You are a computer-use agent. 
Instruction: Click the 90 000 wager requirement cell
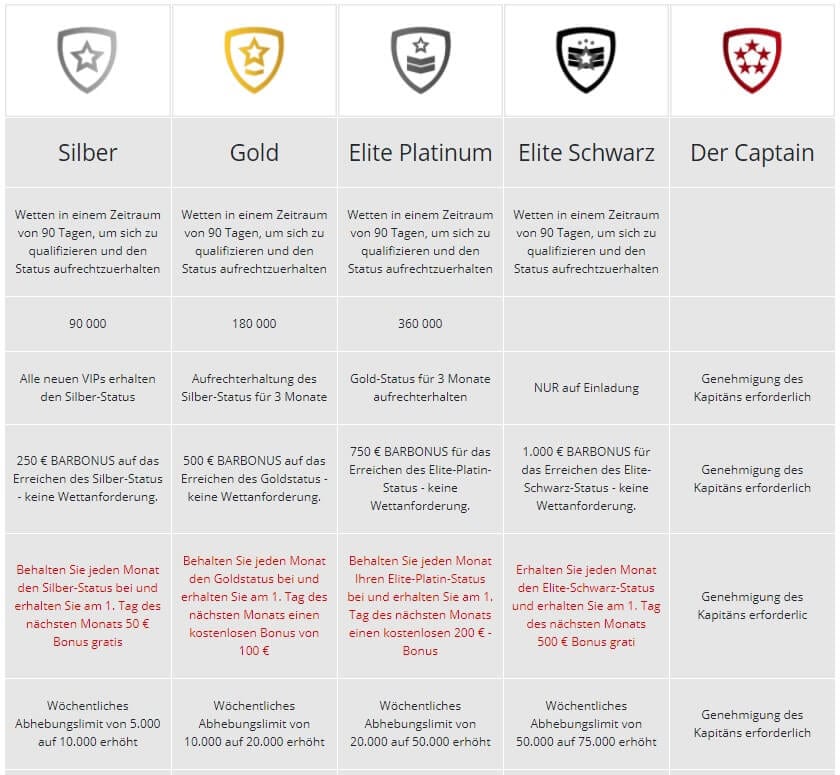[x=87, y=324]
